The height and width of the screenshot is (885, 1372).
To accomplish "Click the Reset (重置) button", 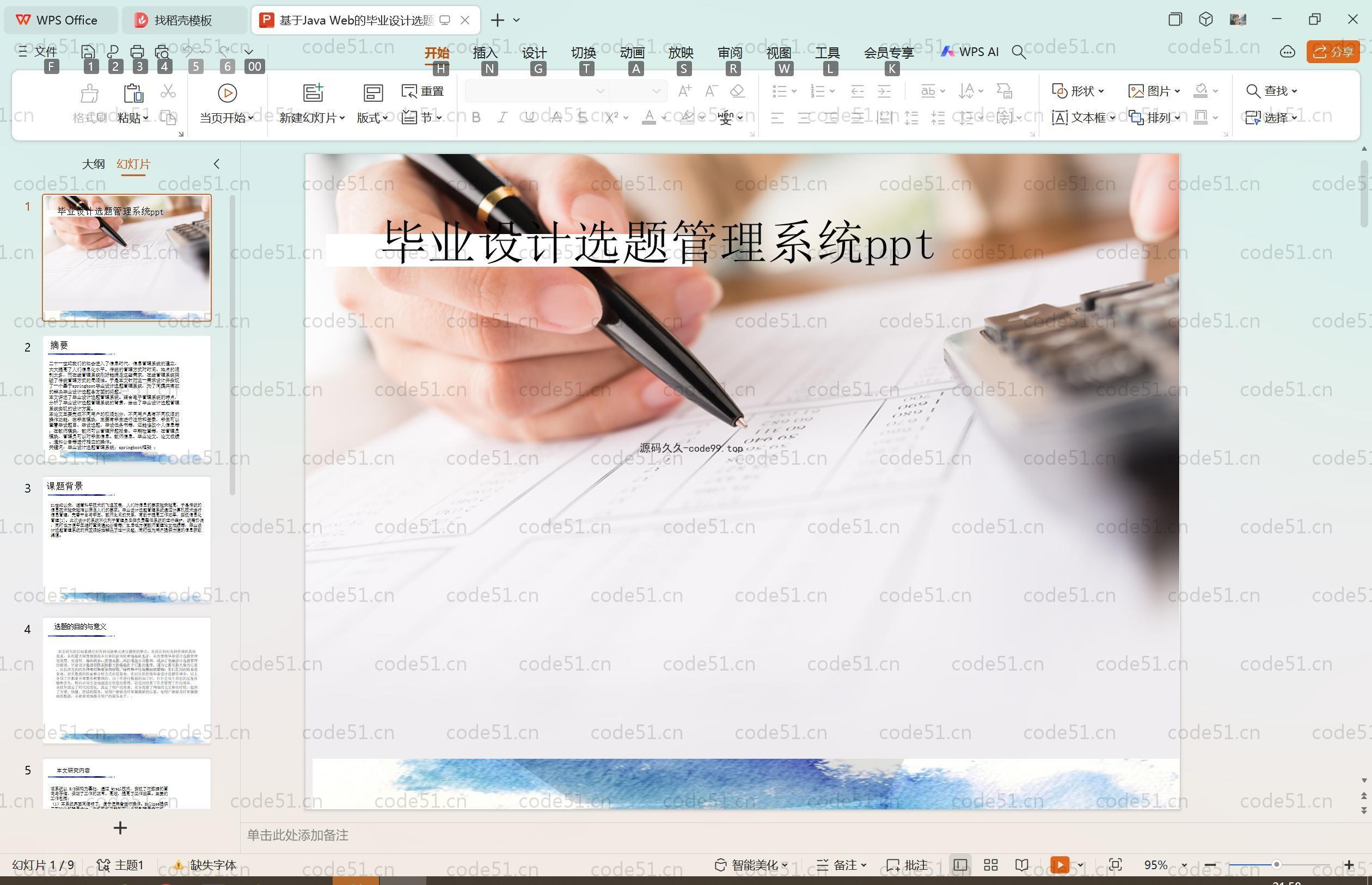I will [422, 91].
